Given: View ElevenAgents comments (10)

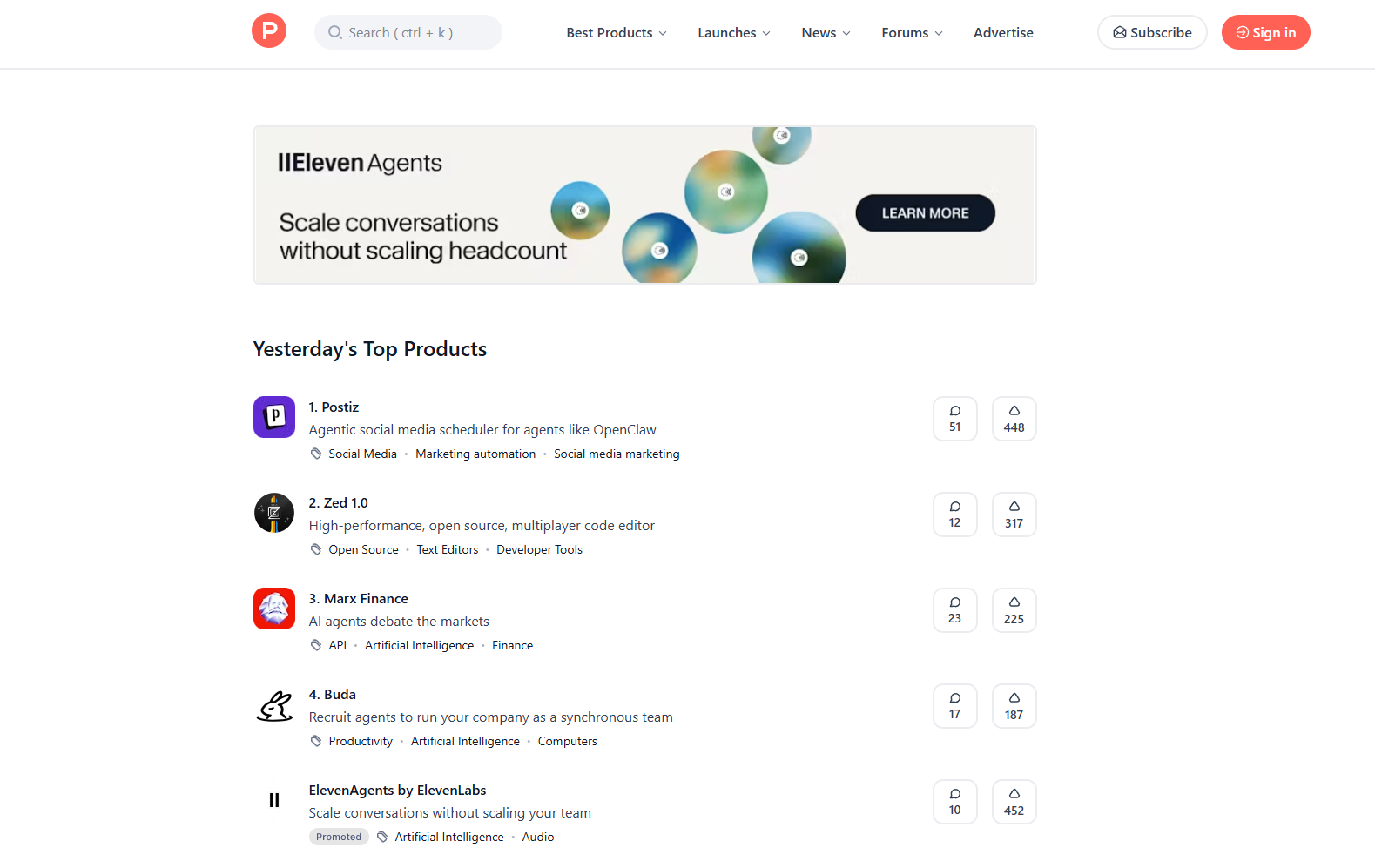Looking at the screenshot, I should pyautogui.click(x=954, y=802).
